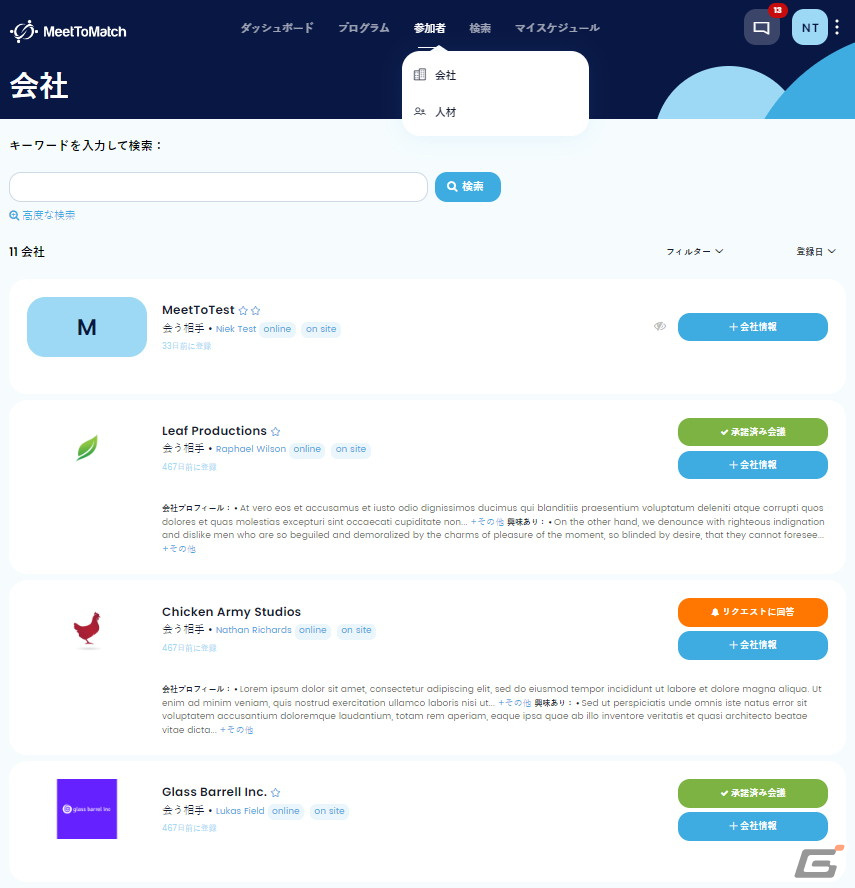855x888 pixels.
Task: Toggle MeetToTest visibility eye icon
Action: click(x=660, y=326)
